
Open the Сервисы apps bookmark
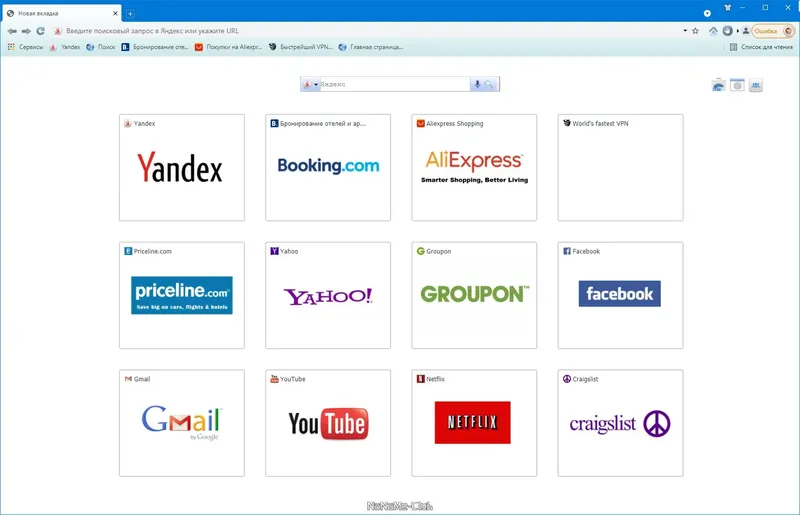(26, 47)
